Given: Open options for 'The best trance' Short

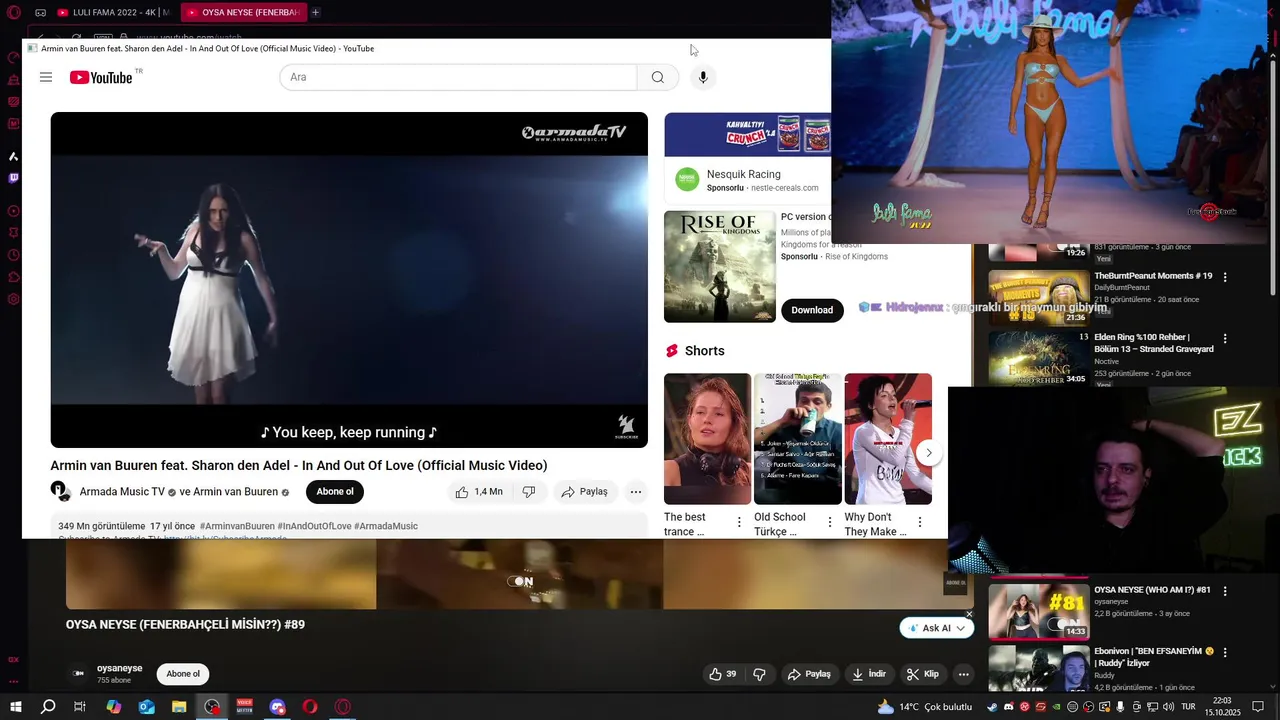Looking at the screenshot, I should (x=739, y=522).
